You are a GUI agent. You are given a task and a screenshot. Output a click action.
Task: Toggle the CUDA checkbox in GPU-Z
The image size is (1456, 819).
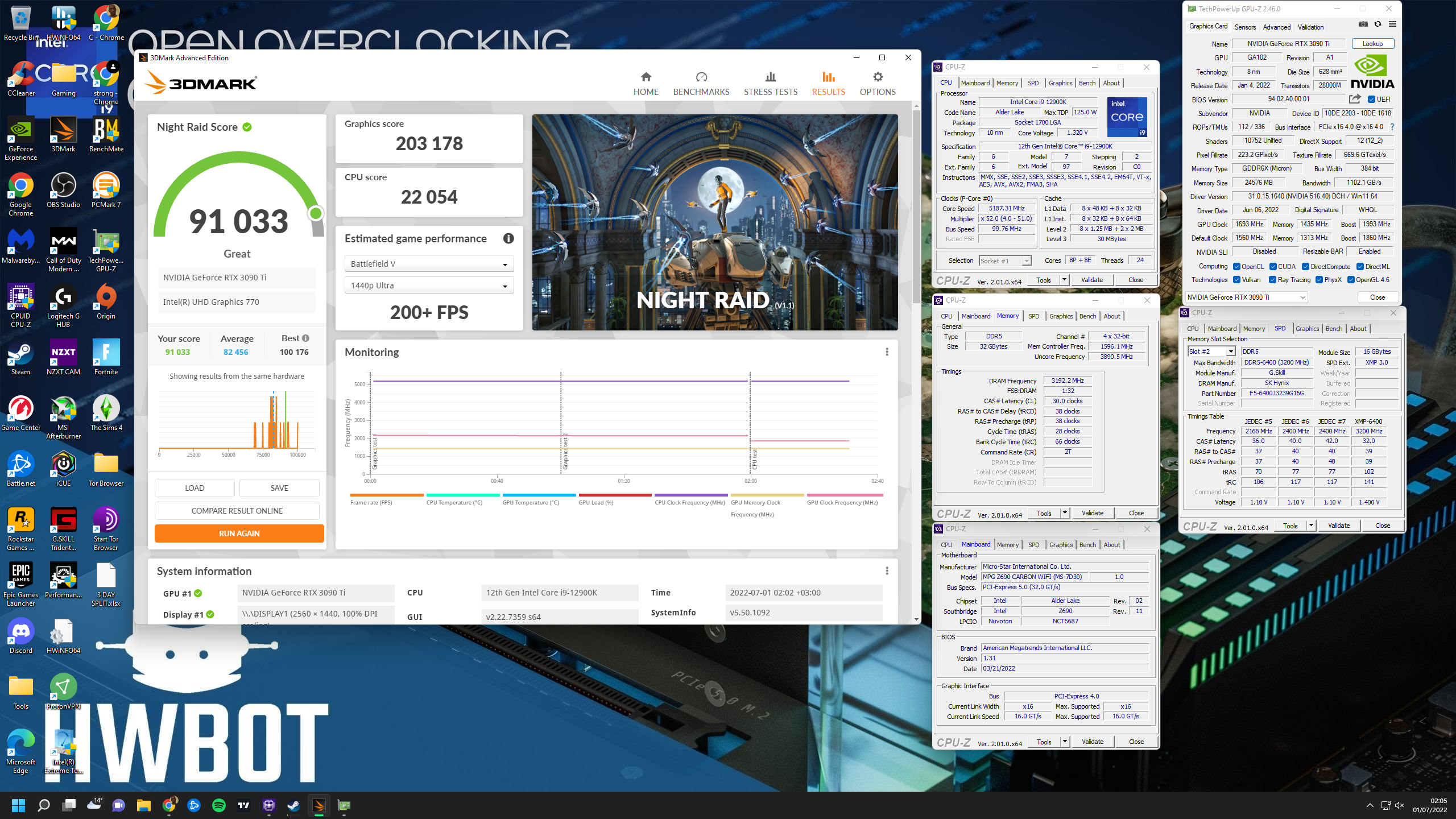(x=1273, y=266)
